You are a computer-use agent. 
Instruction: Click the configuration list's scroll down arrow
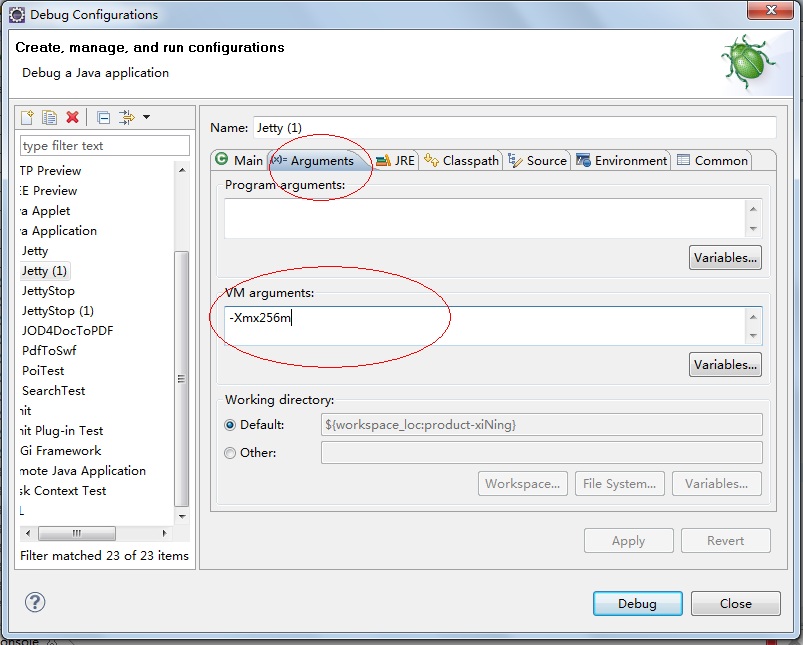tap(182, 516)
